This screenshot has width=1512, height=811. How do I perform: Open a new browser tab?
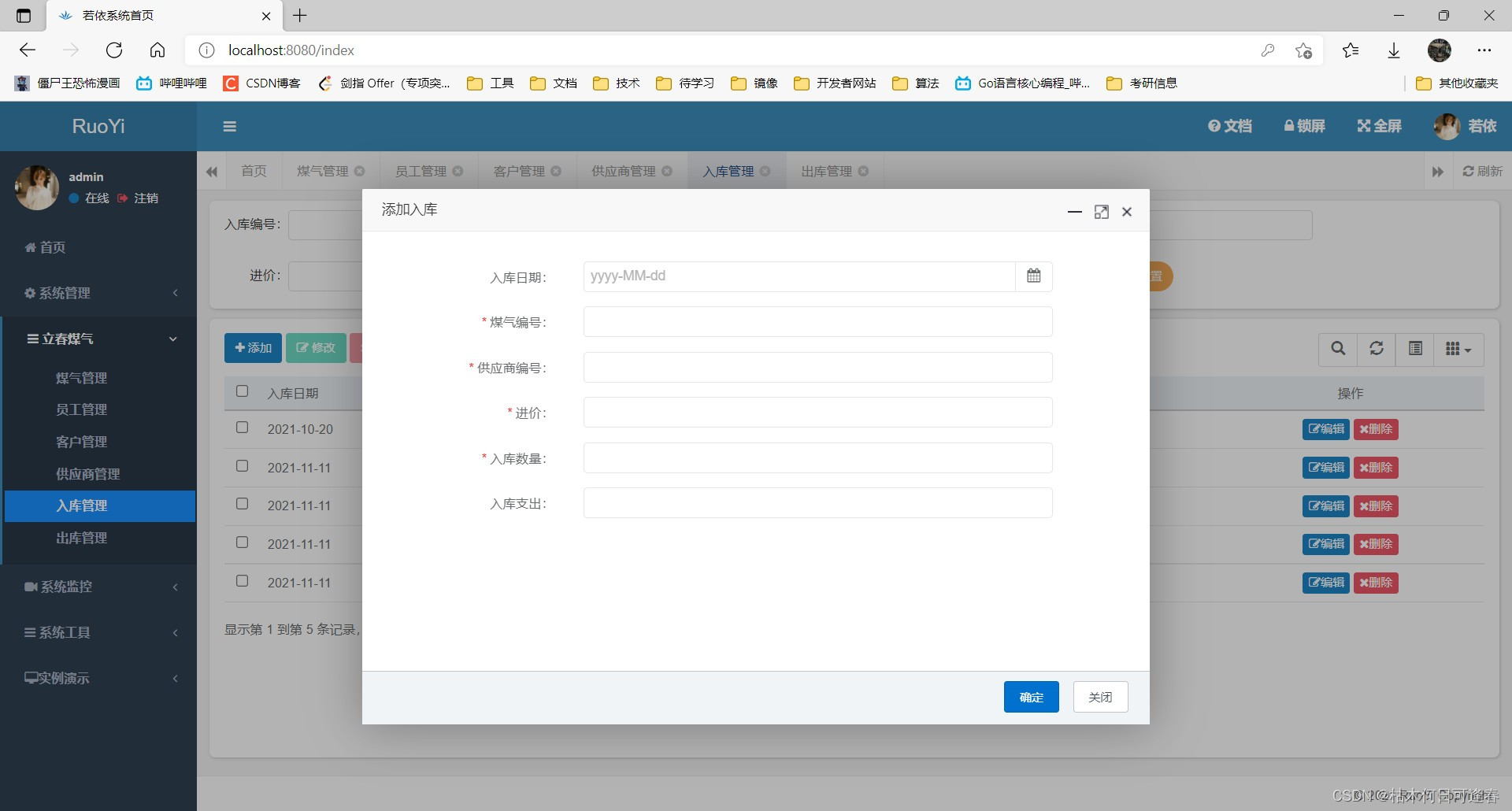click(x=300, y=15)
